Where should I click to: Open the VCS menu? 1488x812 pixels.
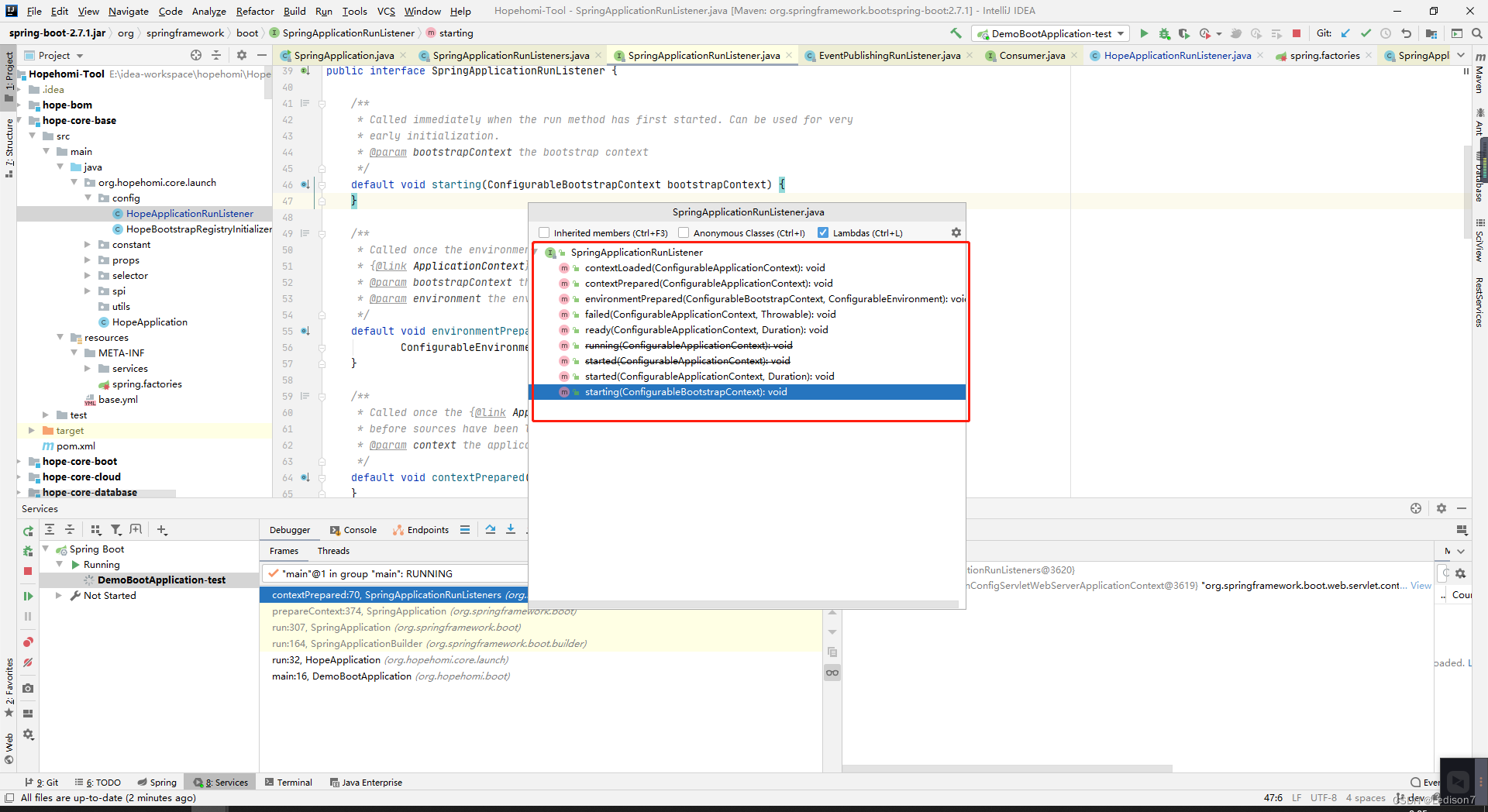386,11
